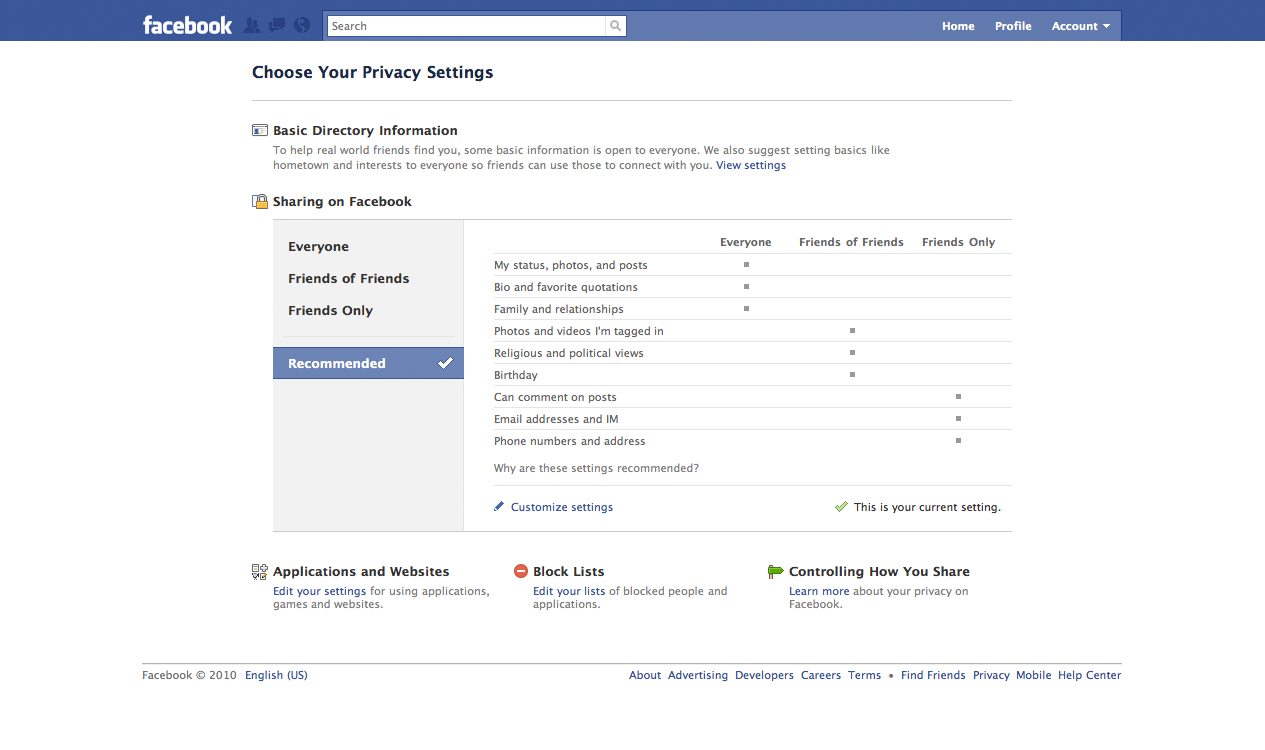
Task: Click the dot for Phone numbers and address
Action: [958, 441]
